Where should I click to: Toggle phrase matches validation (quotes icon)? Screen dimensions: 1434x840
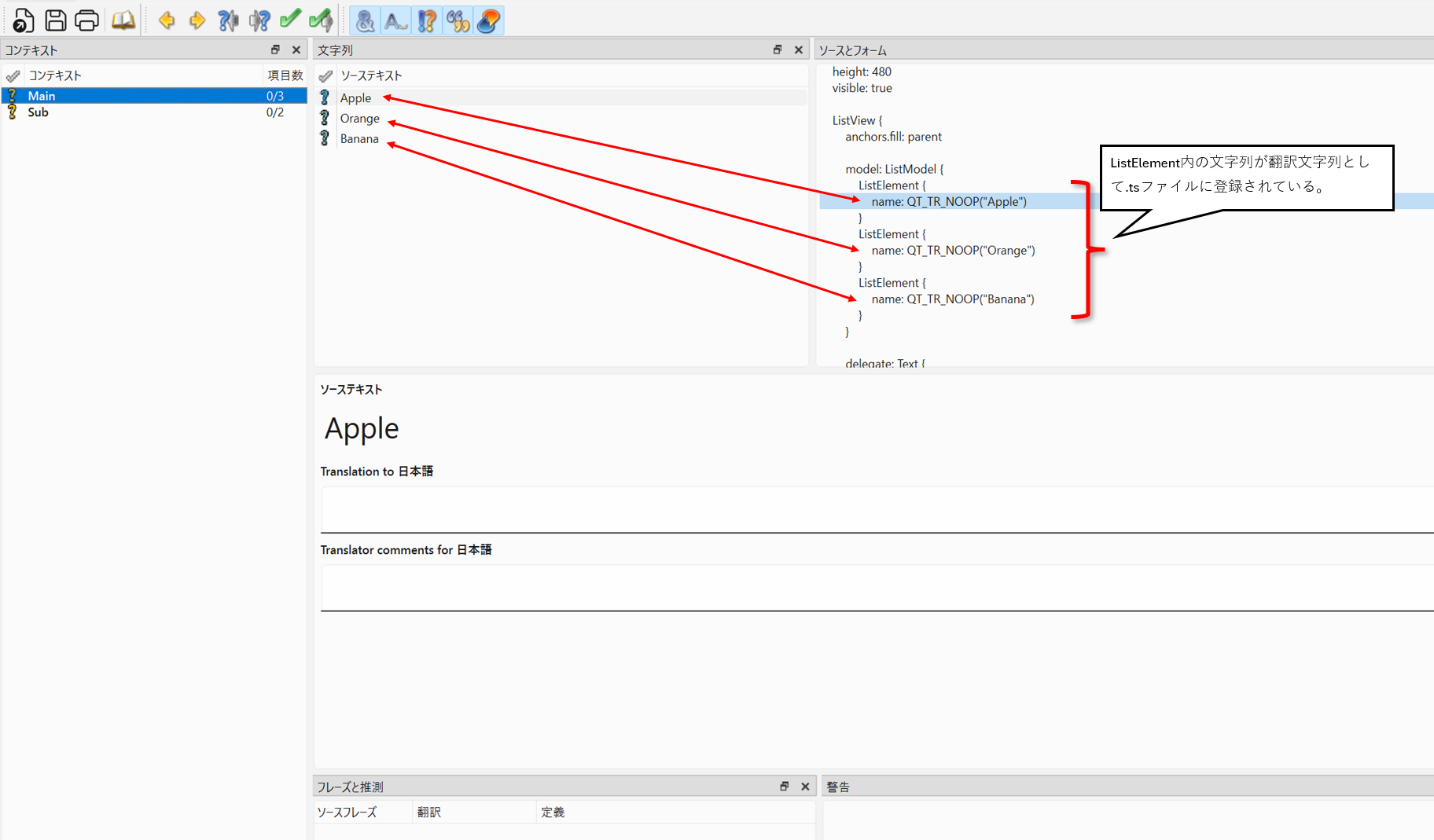point(458,21)
